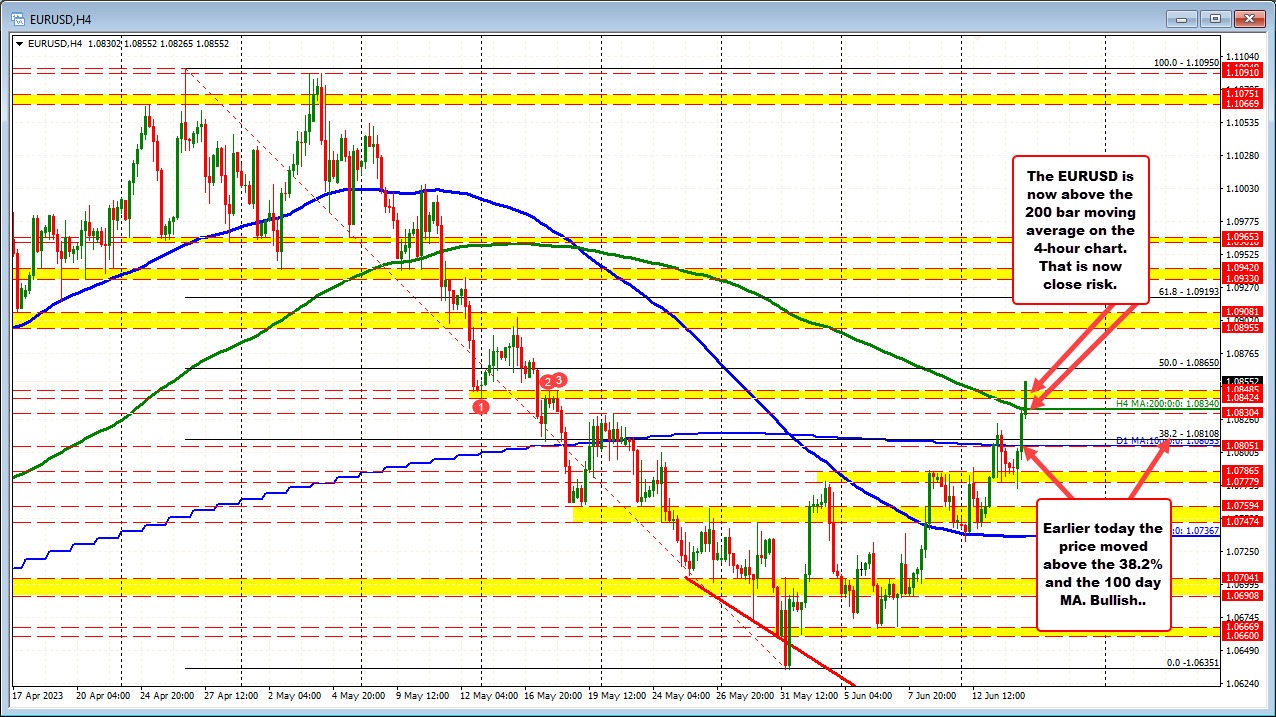1276x717 pixels.
Task: Click the EURUSD,H4 title bar tab
Action: (x=62, y=17)
